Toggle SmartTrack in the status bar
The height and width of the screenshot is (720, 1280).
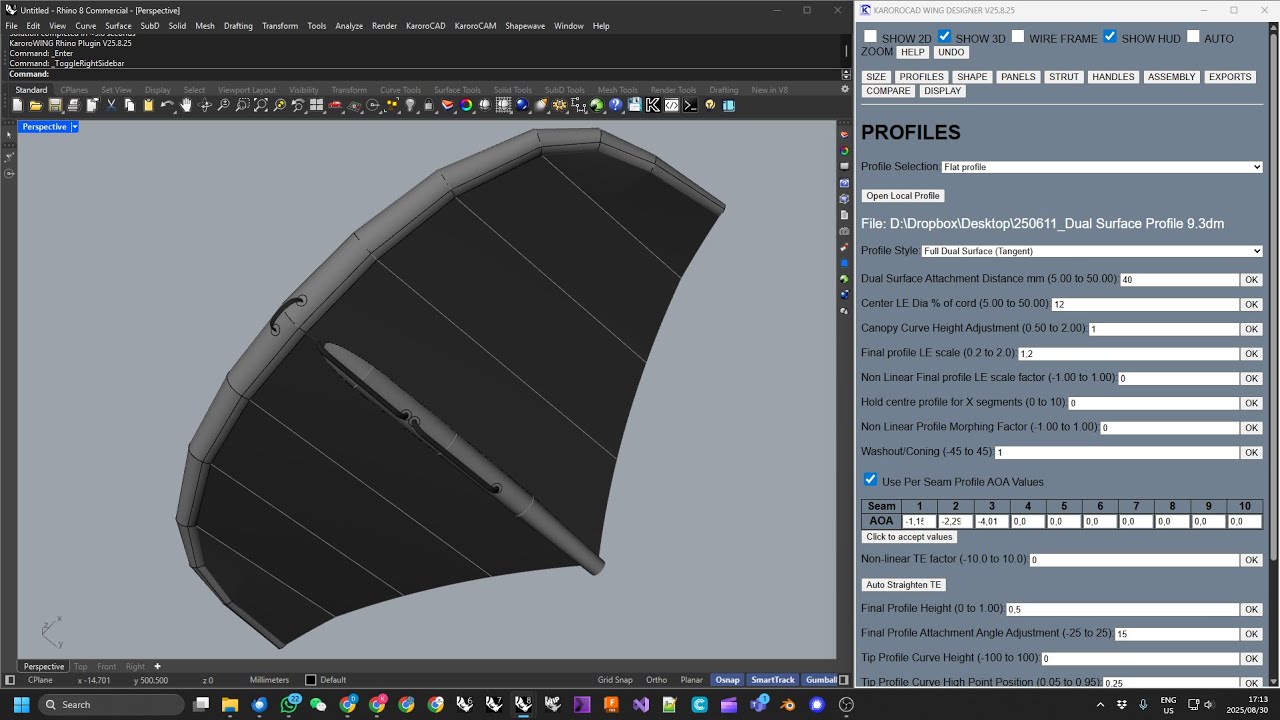(772, 680)
